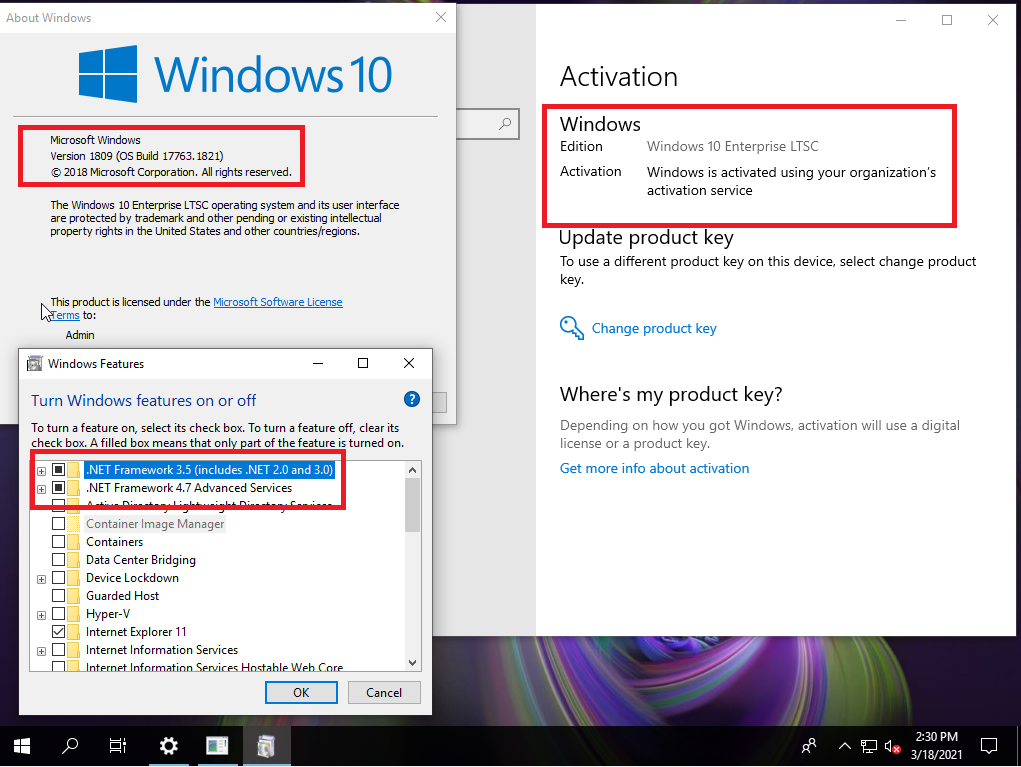This screenshot has width=1021, height=767.
Task: Expand the Device Lockdown tree node
Action: 42,579
